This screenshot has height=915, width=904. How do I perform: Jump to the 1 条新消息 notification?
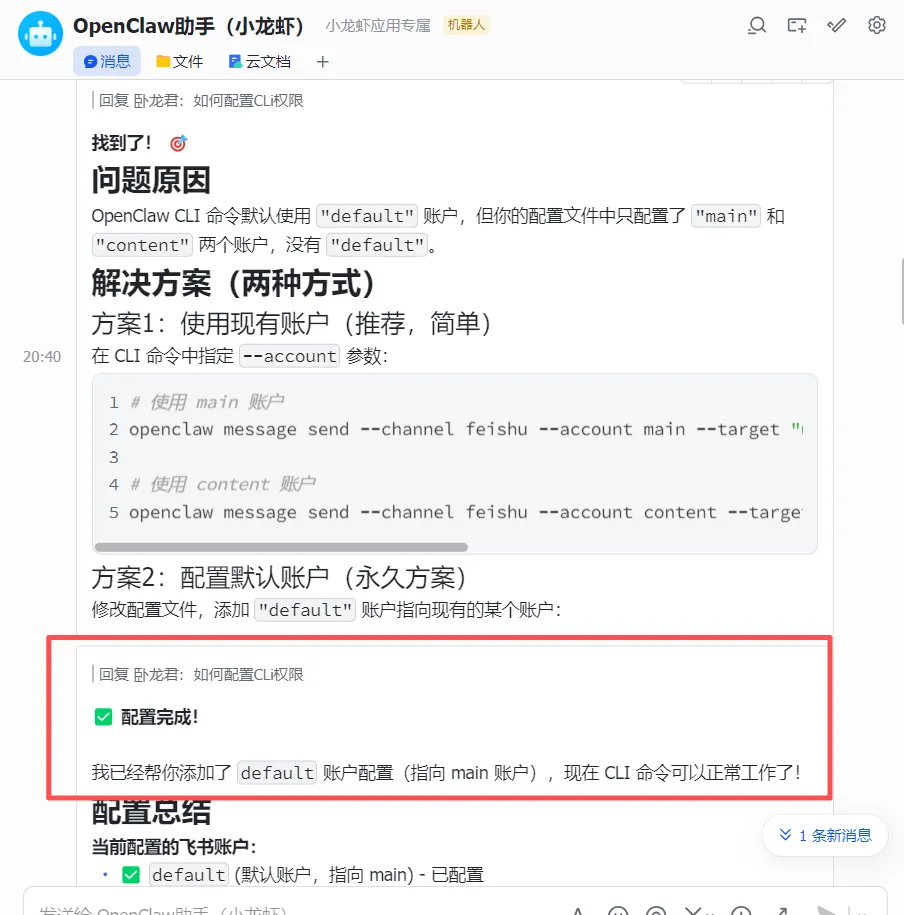pos(825,835)
